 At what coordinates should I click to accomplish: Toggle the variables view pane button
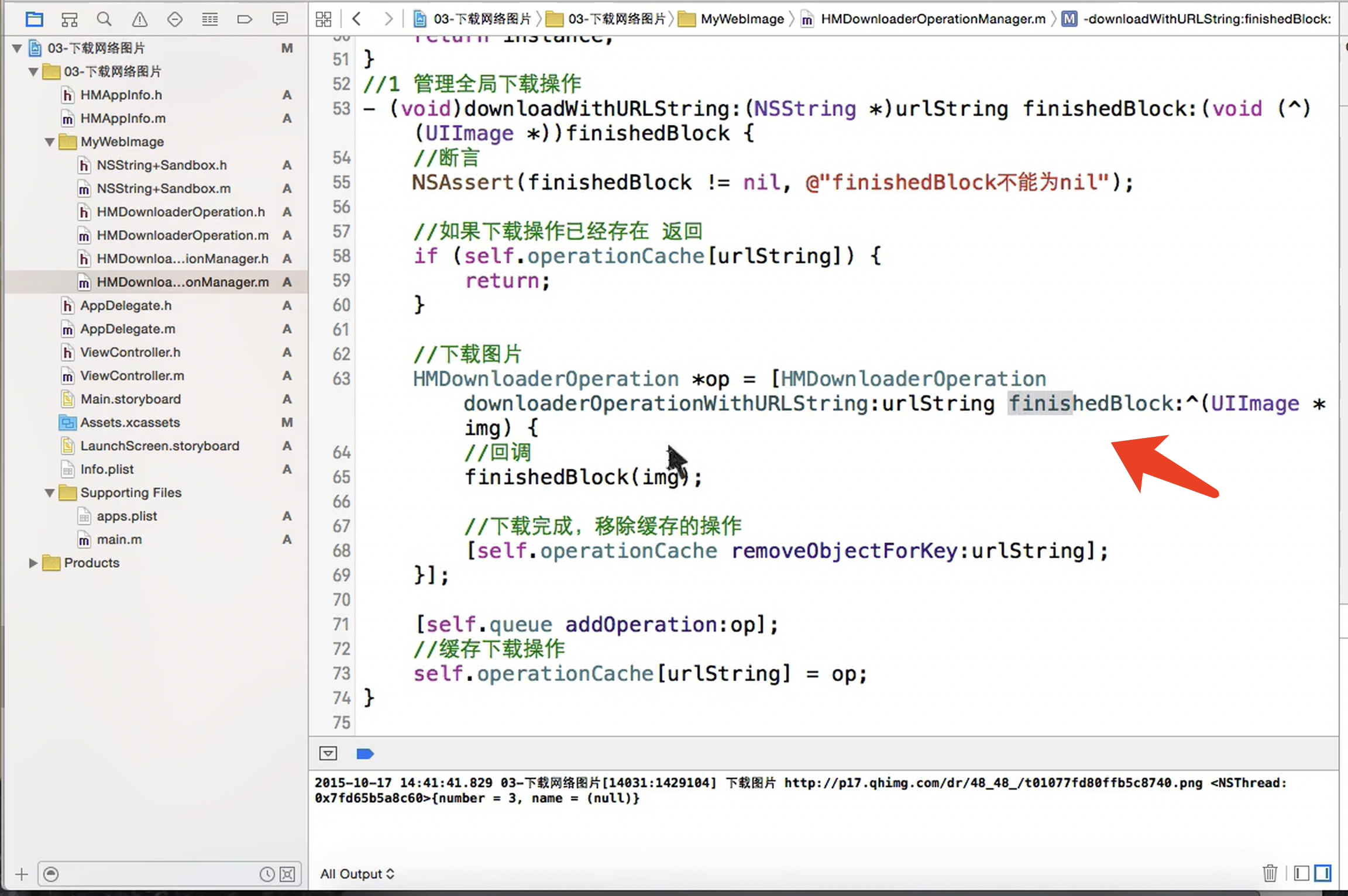1301,873
